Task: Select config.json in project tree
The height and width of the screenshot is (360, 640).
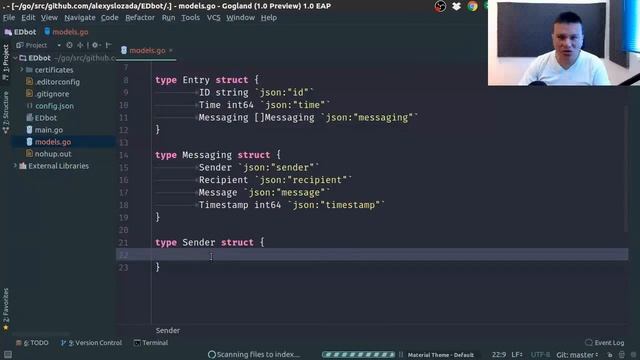Action: (54, 106)
